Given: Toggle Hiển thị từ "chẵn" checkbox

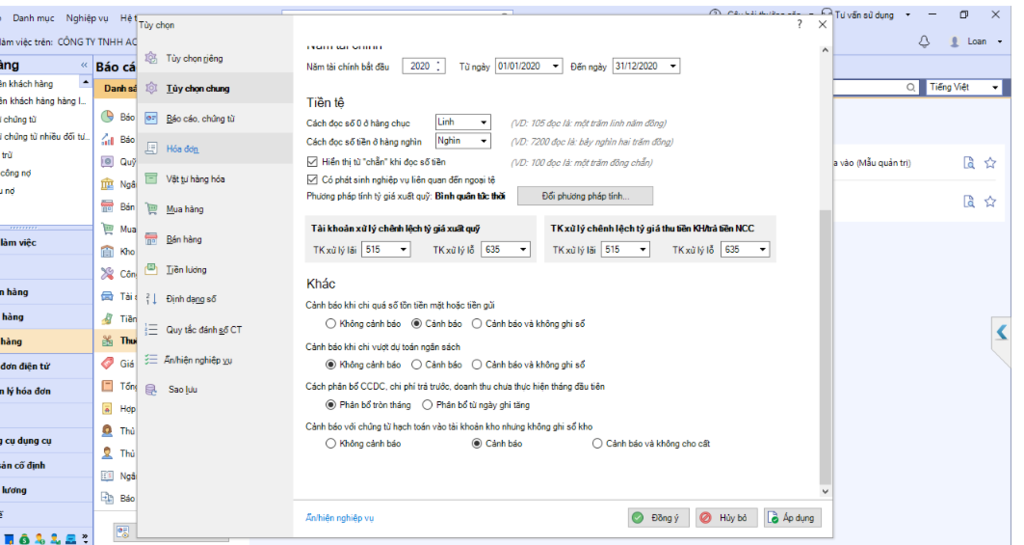Looking at the screenshot, I should (x=312, y=162).
